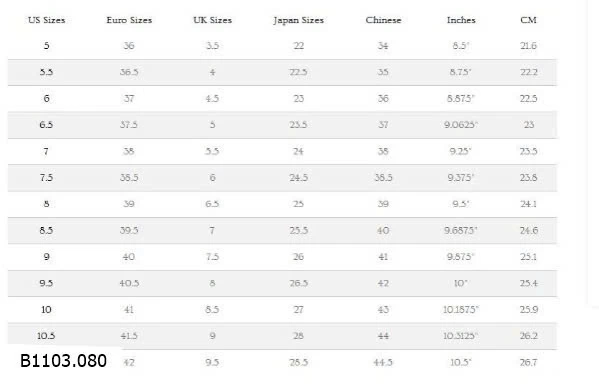Select the 25.4 CM value

(529, 283)
